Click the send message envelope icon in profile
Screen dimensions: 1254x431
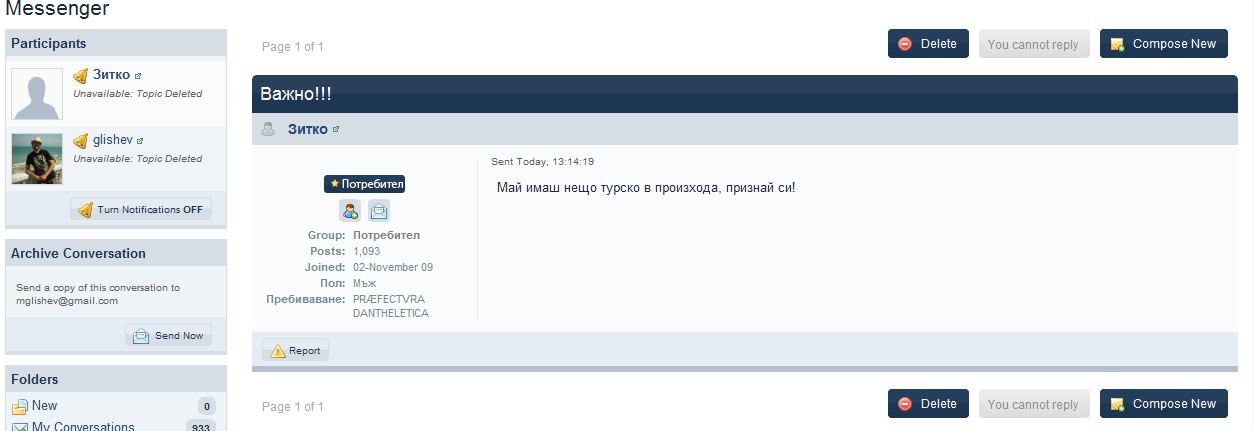click(x=379, y=210)
